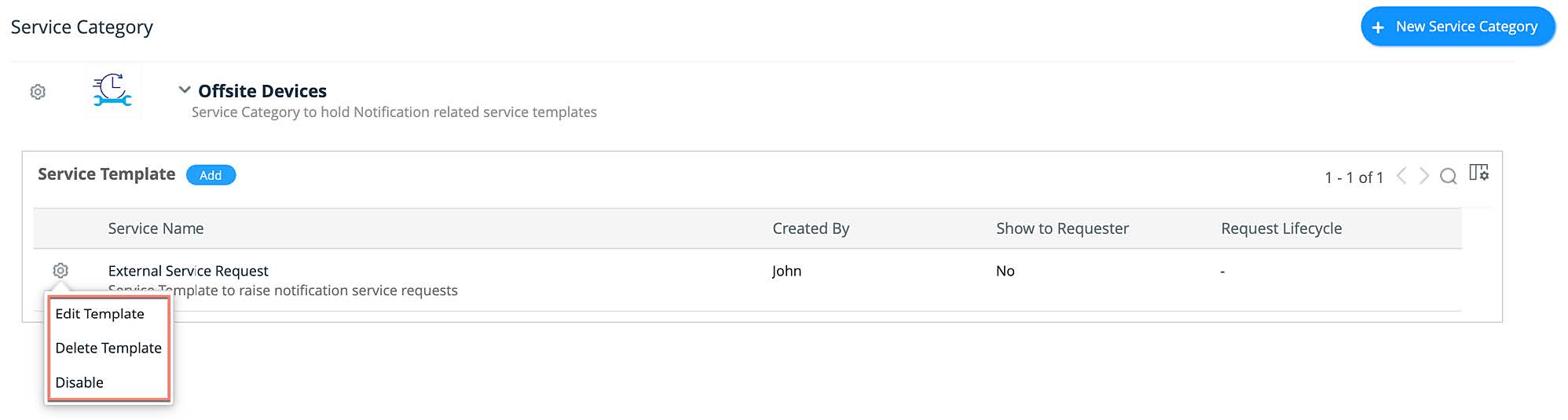1568x420 pixels.
Task: Go to the previous page of templates
Action: [x=1401, y=176]
